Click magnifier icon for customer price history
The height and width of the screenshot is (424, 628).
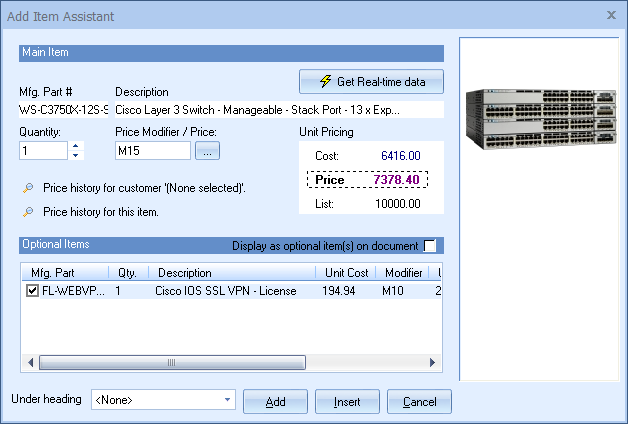pyautogui.click(x=28, y=187)
